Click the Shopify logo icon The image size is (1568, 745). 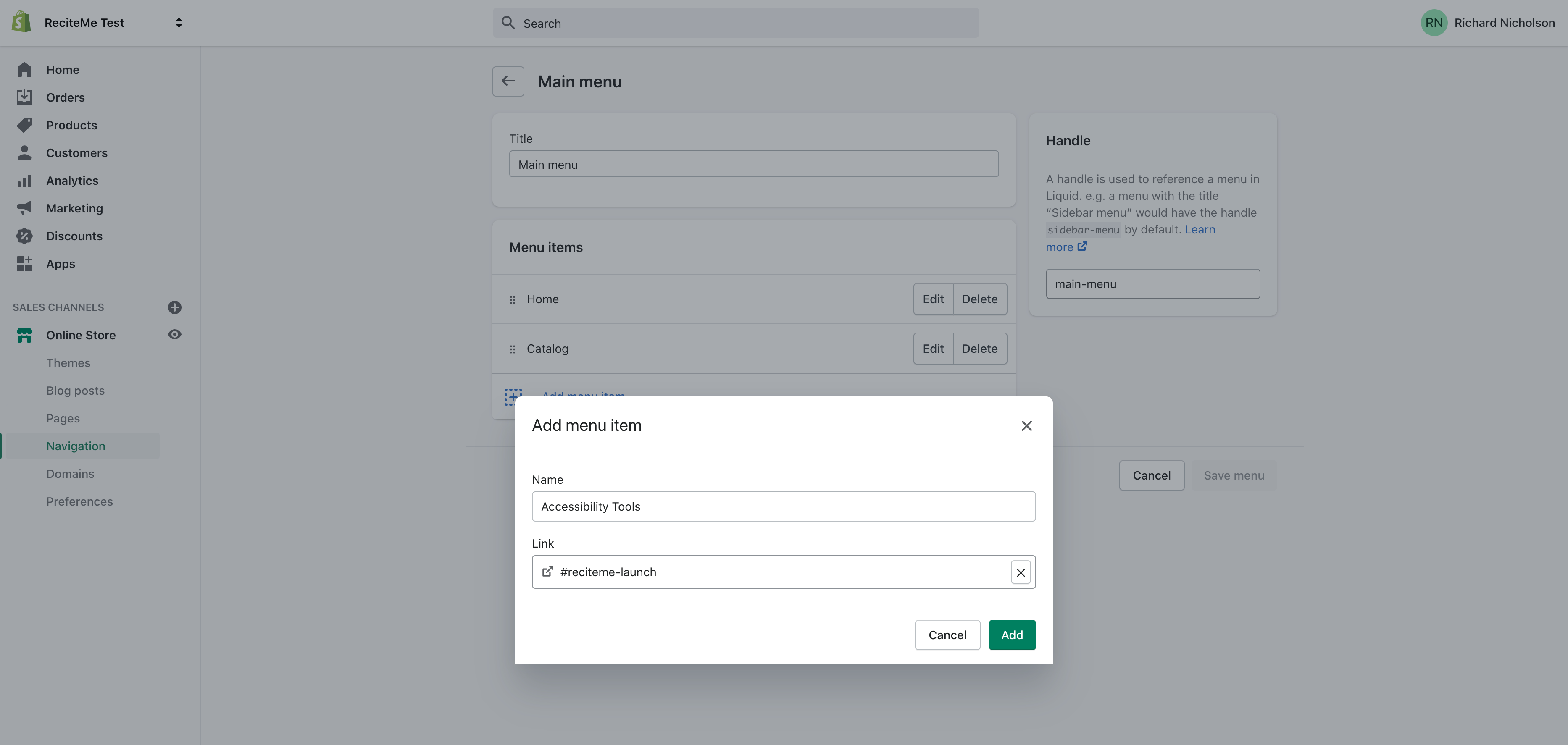[x=21, y=23]
